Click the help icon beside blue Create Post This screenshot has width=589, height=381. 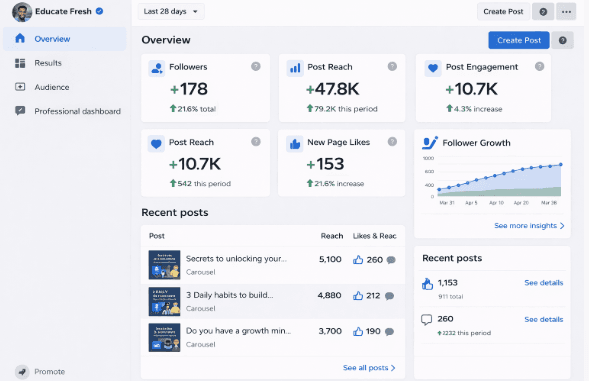pos(562,40)
